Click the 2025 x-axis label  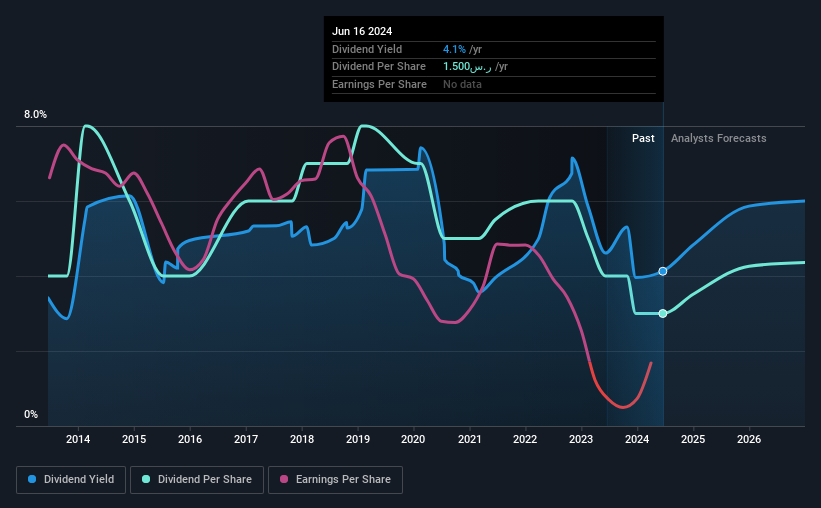[x=693, y=439]
